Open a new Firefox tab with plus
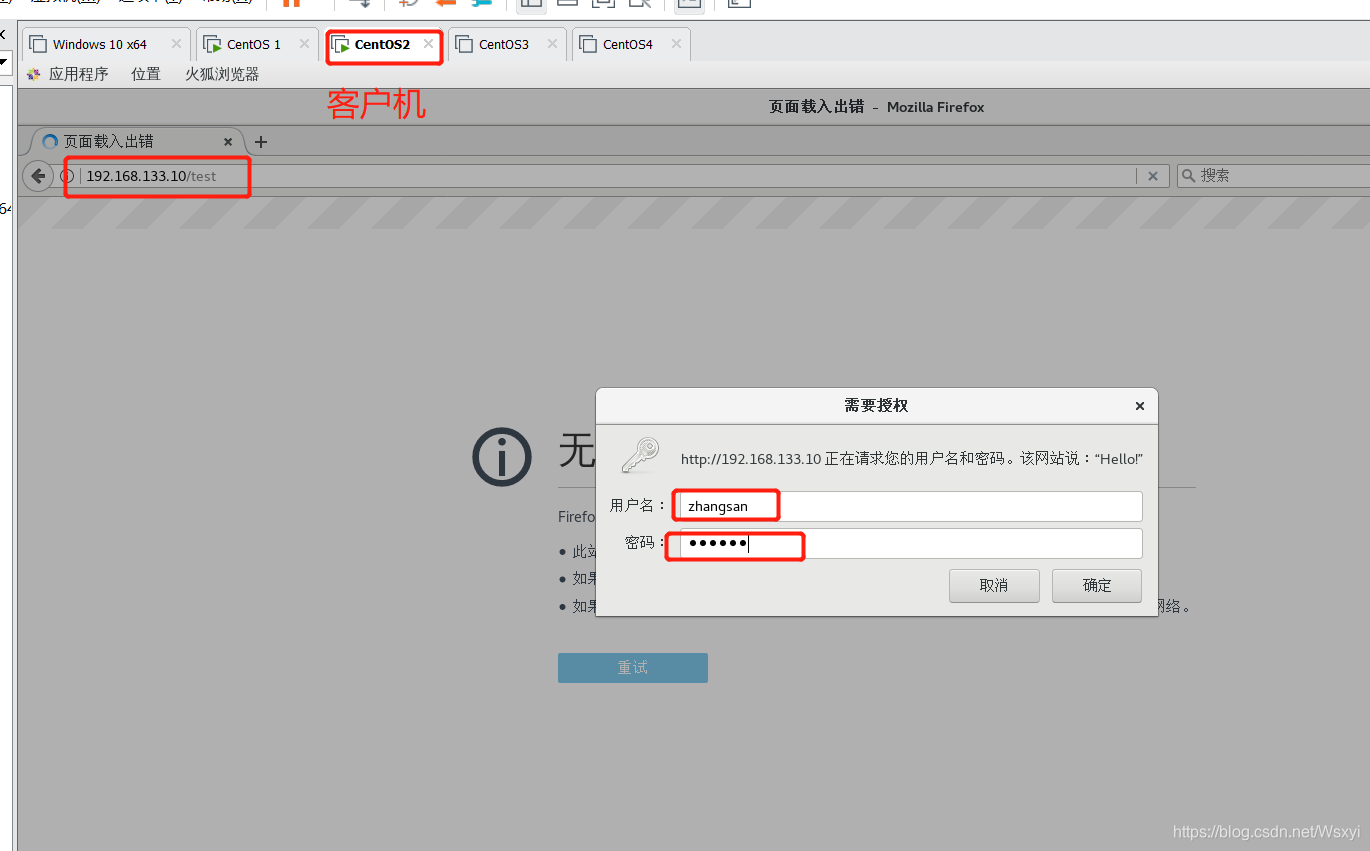The width and height of the screenshot is (1370, 851). (261, 142)
